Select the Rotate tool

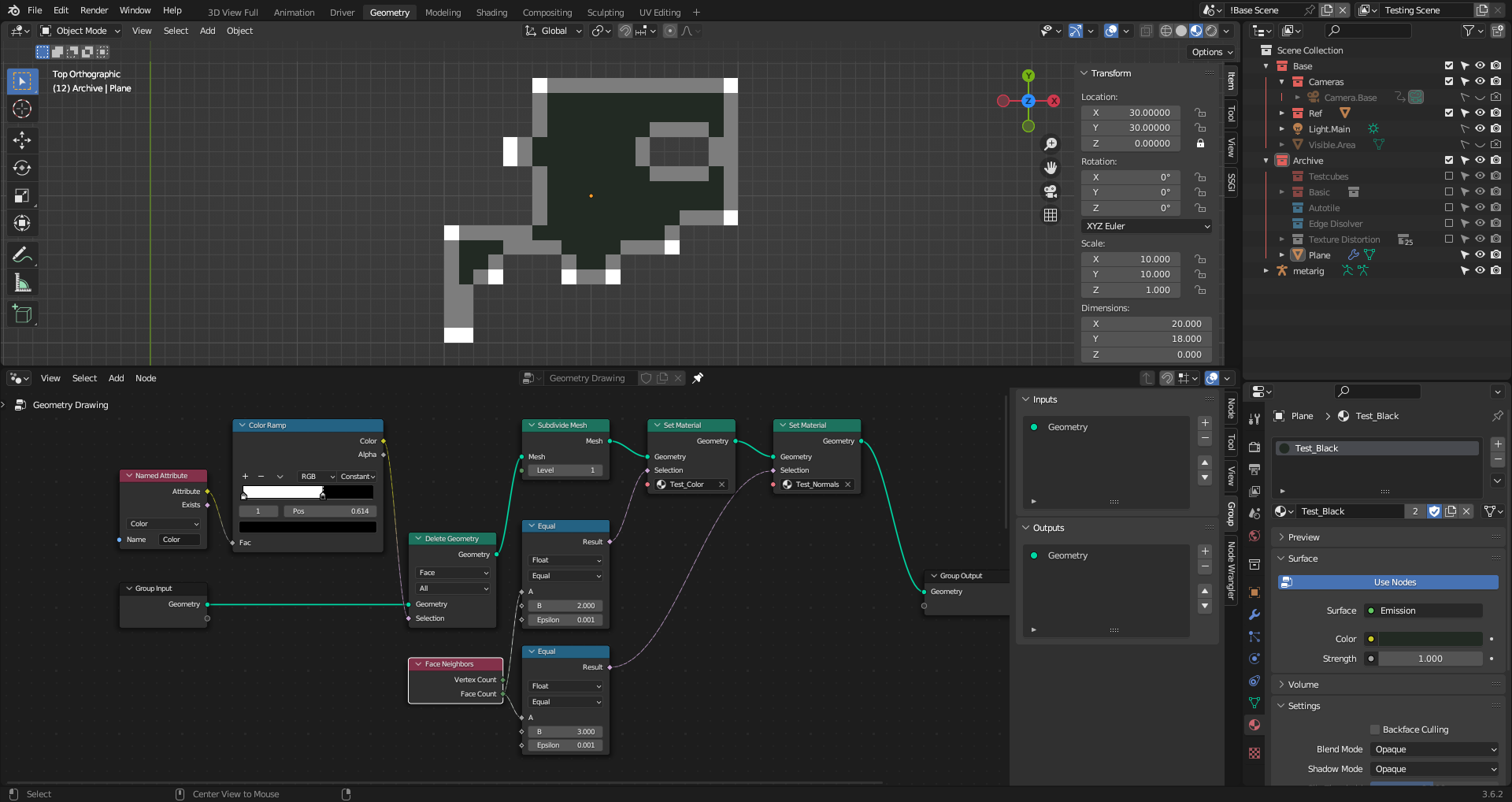click(22, 168)
